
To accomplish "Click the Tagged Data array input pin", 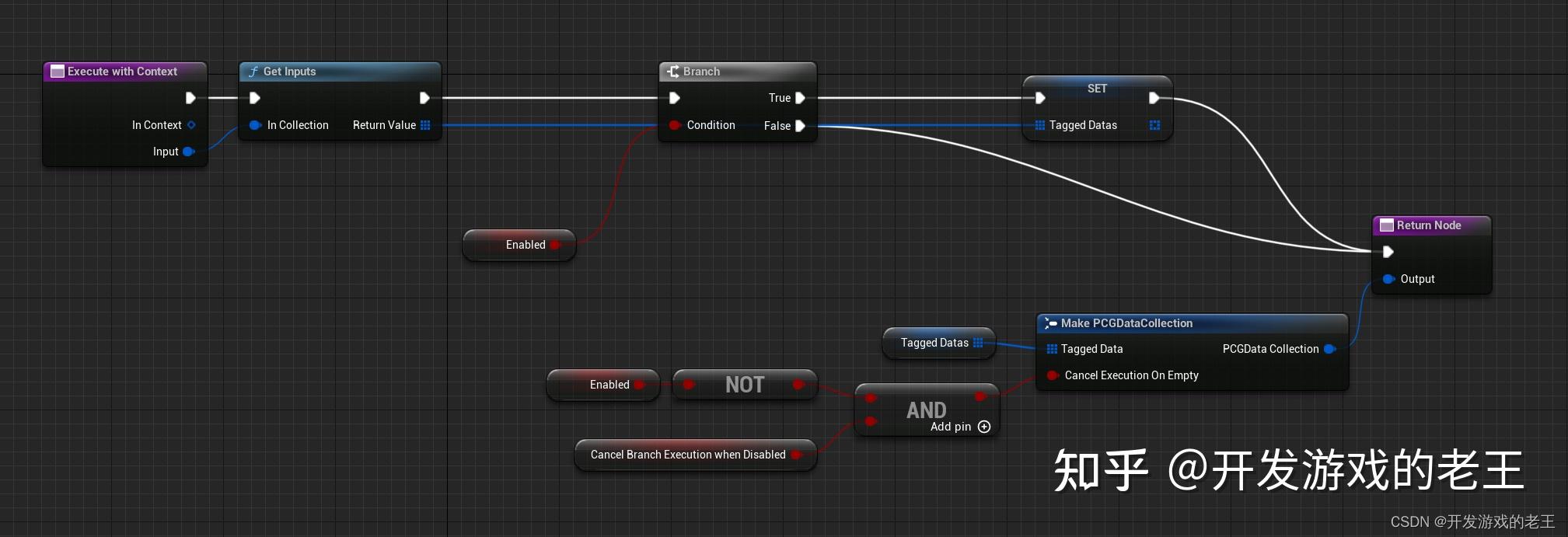I will tap(1052, 349).
